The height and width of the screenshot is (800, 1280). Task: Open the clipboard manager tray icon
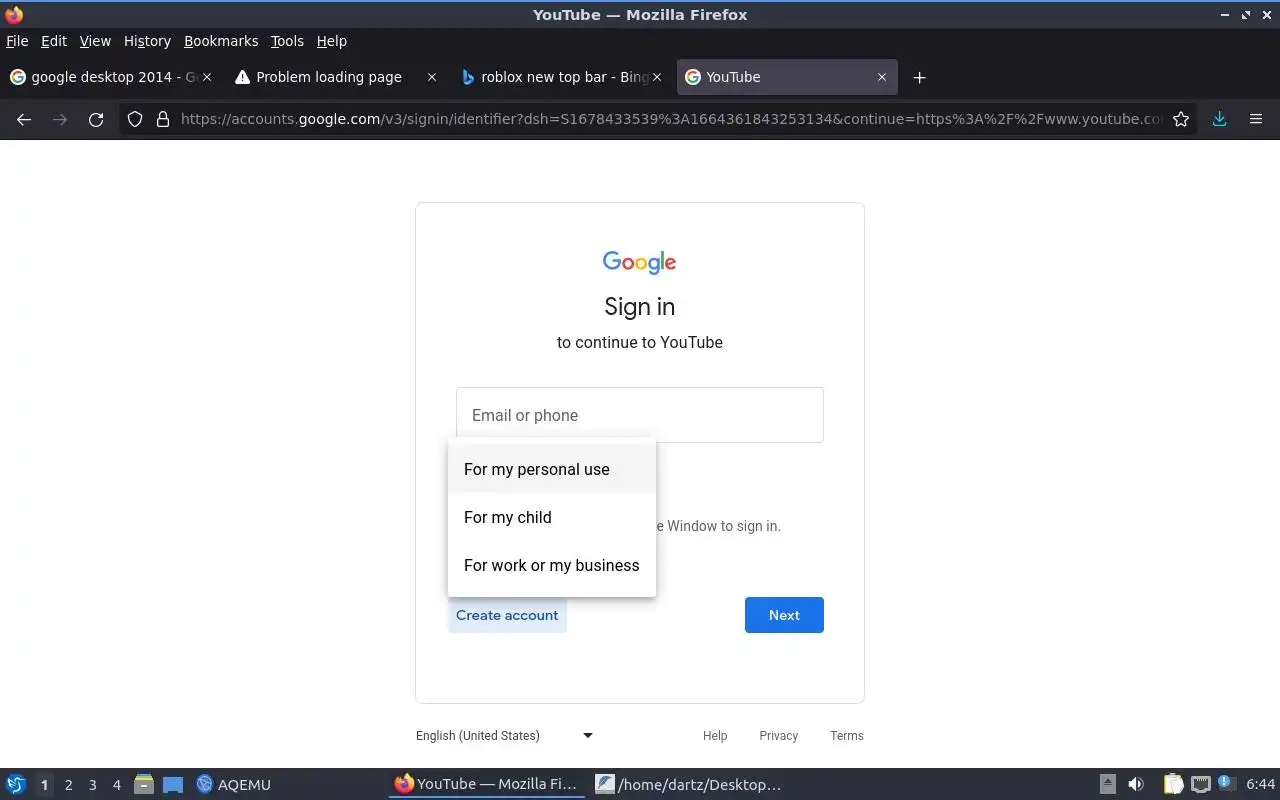click(1173, 784)
